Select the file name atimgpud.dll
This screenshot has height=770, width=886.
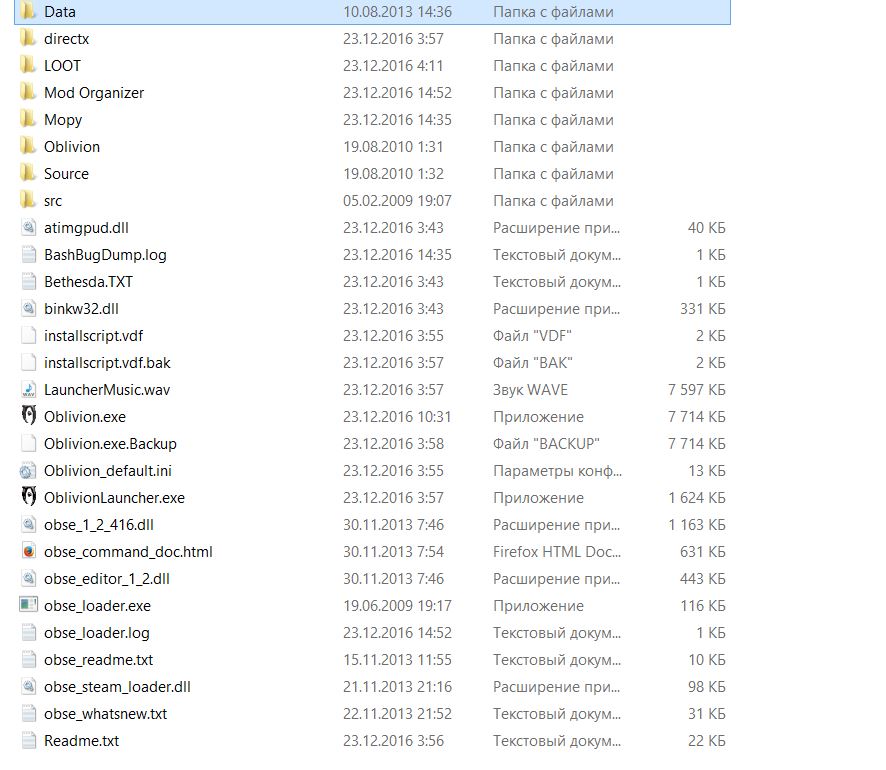point(86,228)
